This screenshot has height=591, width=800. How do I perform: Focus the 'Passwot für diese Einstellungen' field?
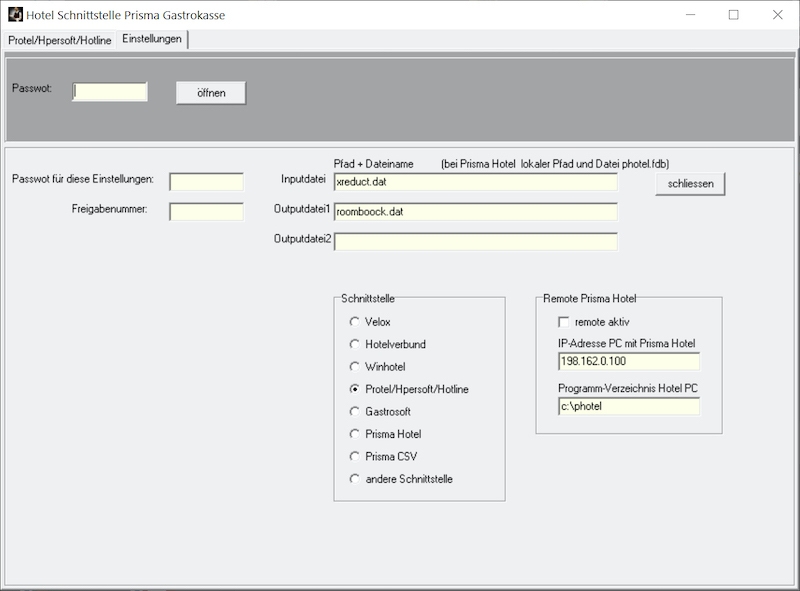click(x=207, y=182)
